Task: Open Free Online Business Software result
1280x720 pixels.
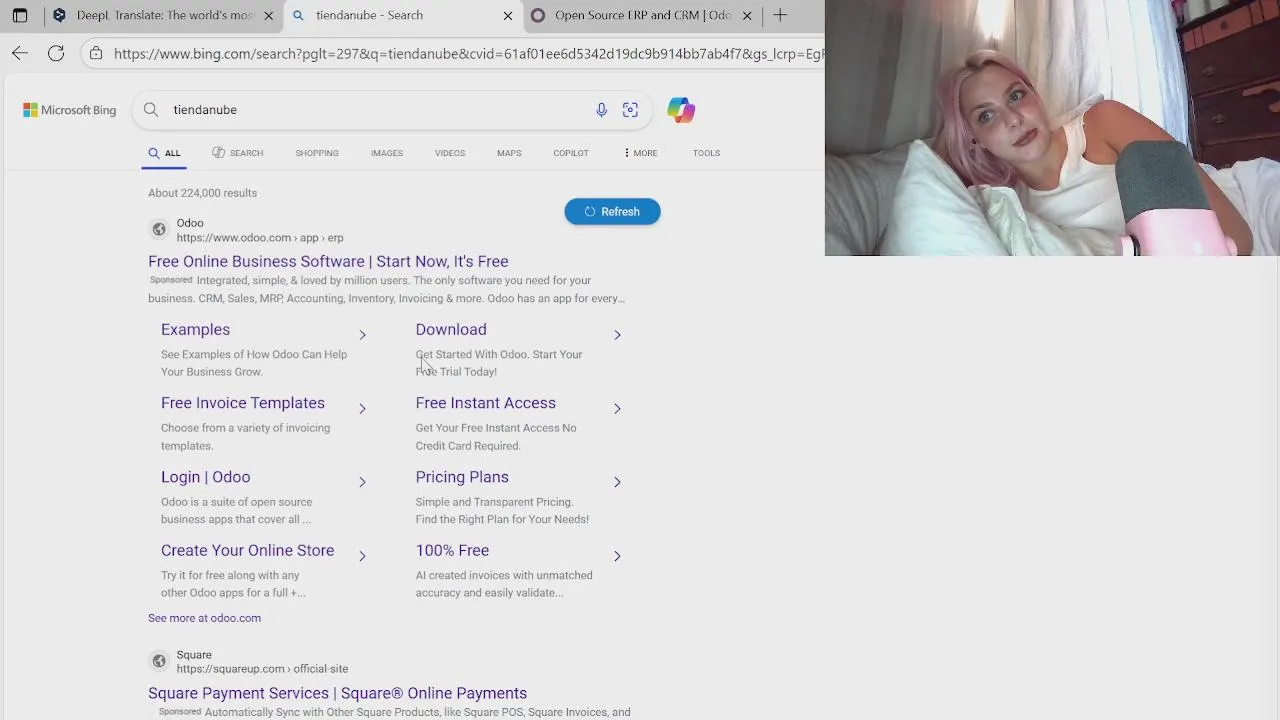Action: pyautogui.click(x=328, y=261)
